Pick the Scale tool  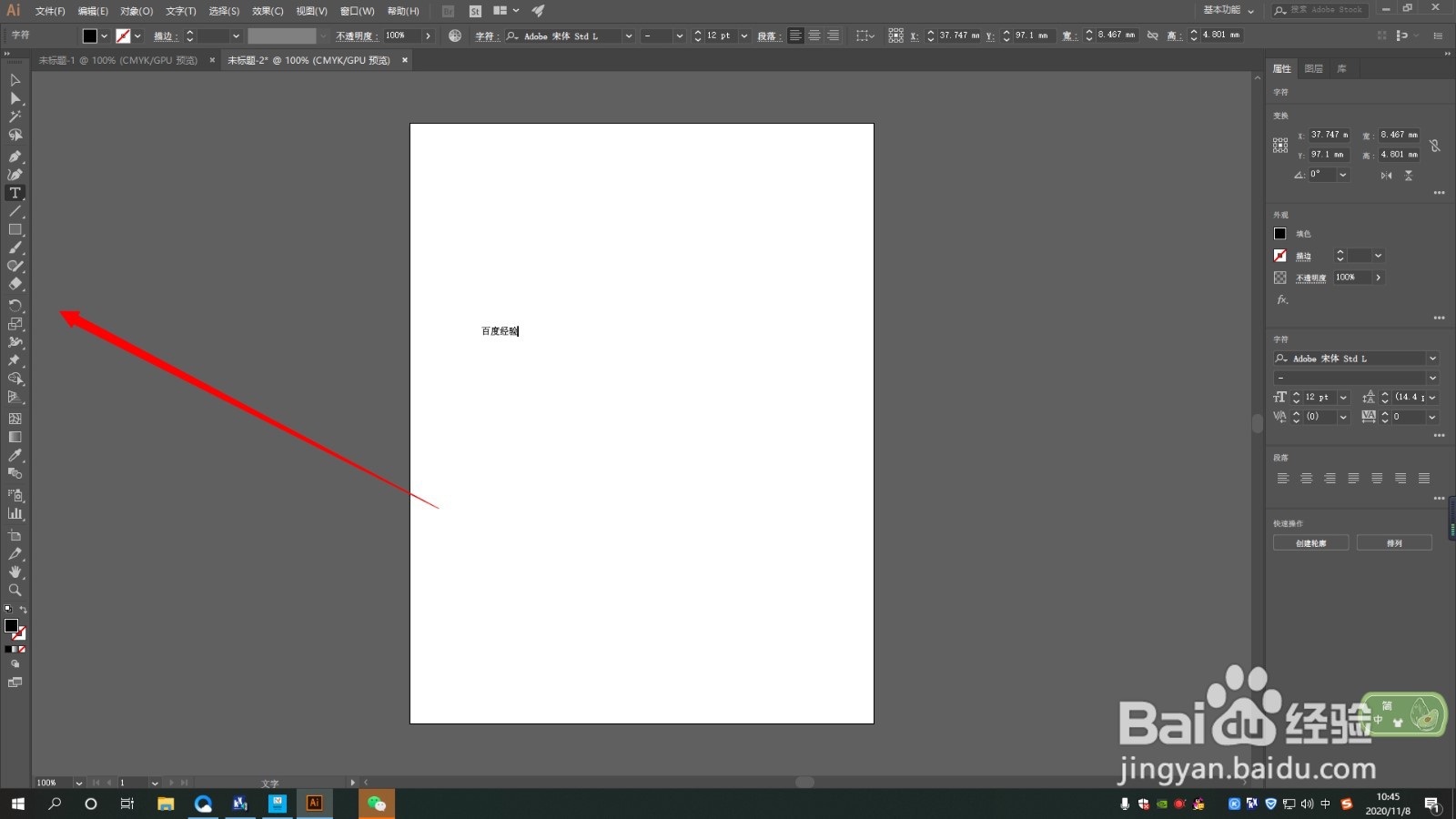pos(15,324)
